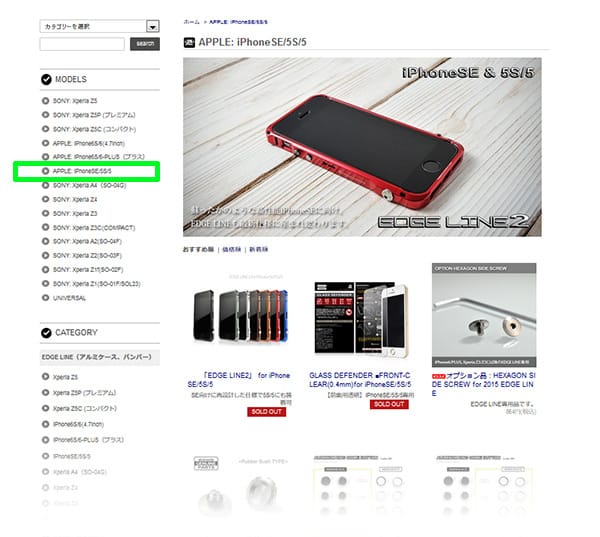Click bullet icon beside UNIVERSAL model
Screen dimensions: 600x537
point(46,298)
